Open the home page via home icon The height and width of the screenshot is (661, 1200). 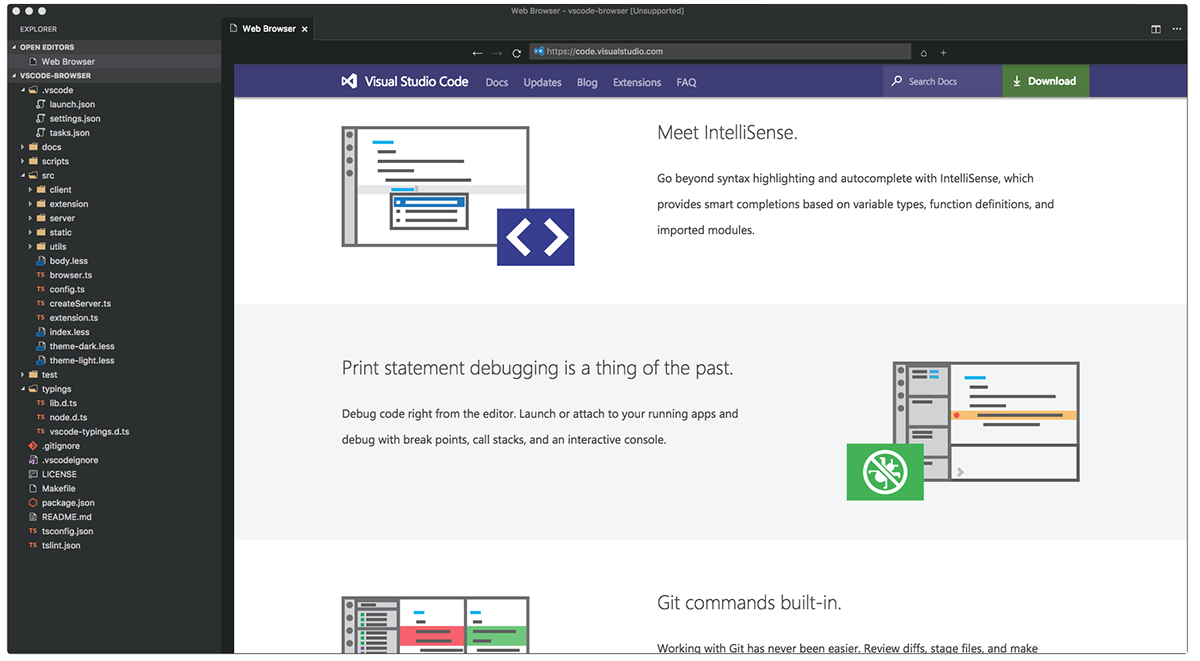[924, 53]
